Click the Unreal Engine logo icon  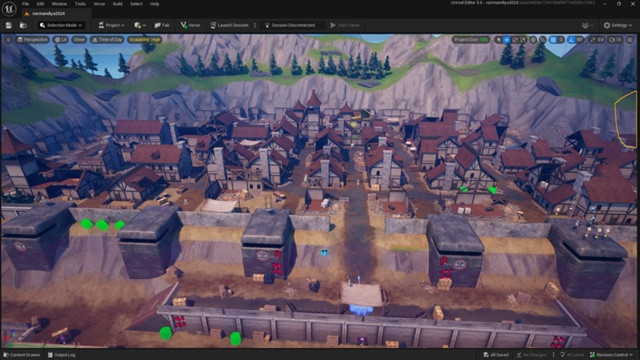[x=9, y=9]
